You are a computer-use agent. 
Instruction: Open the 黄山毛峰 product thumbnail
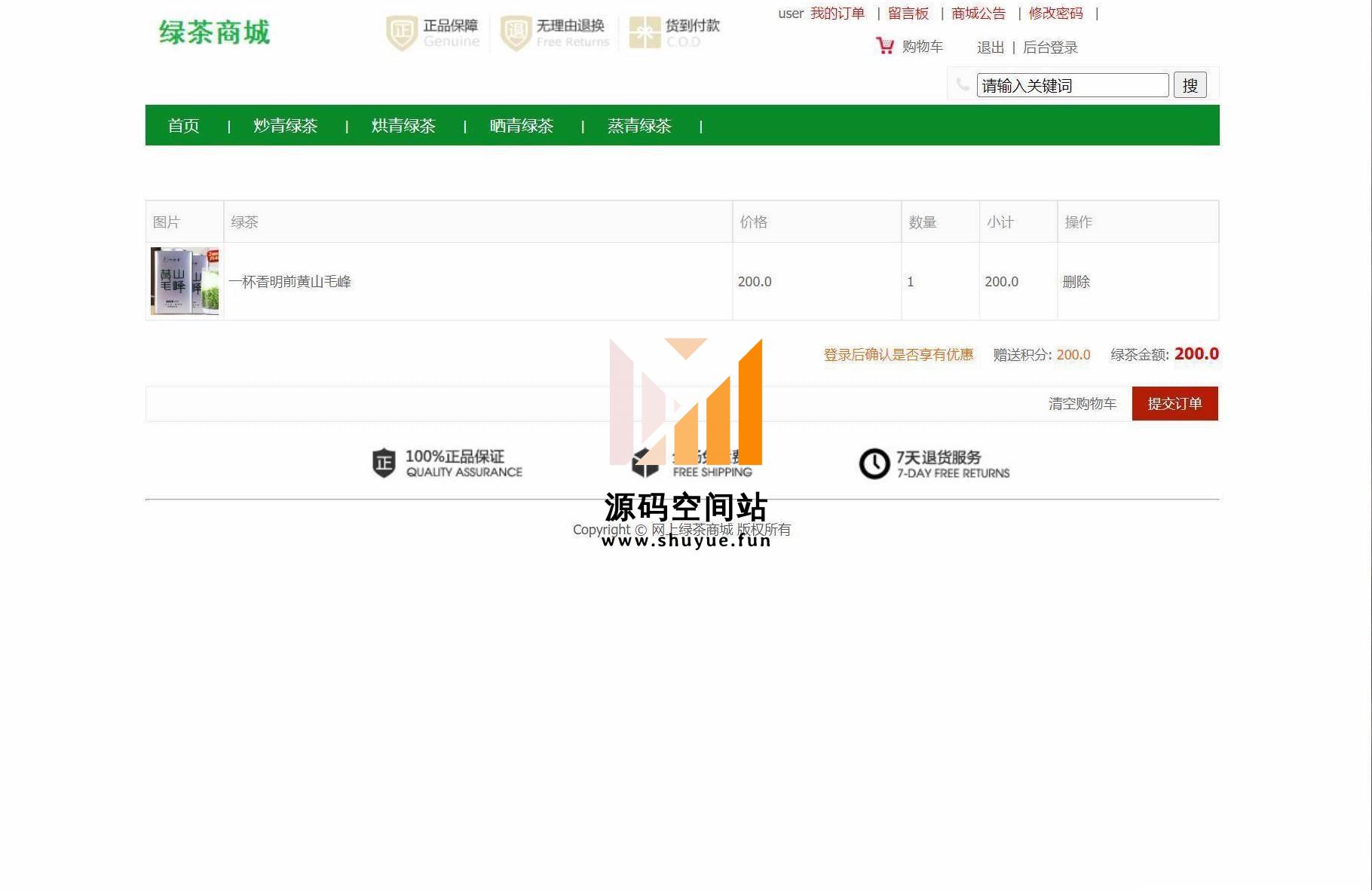[185, 281]
